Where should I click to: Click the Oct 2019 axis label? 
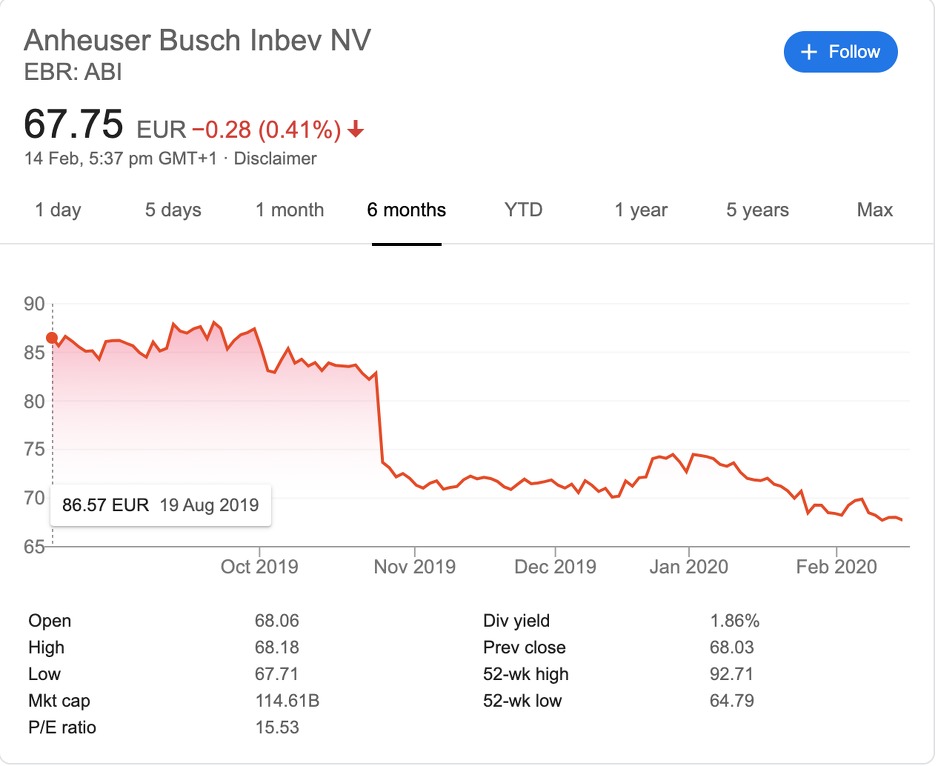(259, 567)
